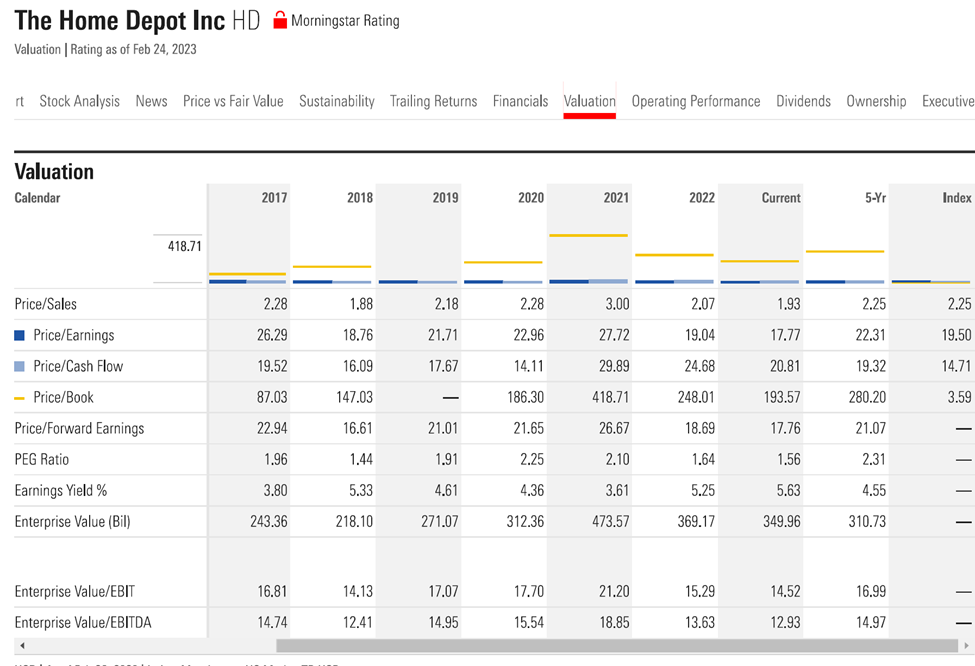Click the Enterprise Value (Bil) row label
The height and width of the screenshot is (666, 975).
click(x=73, y=522)
